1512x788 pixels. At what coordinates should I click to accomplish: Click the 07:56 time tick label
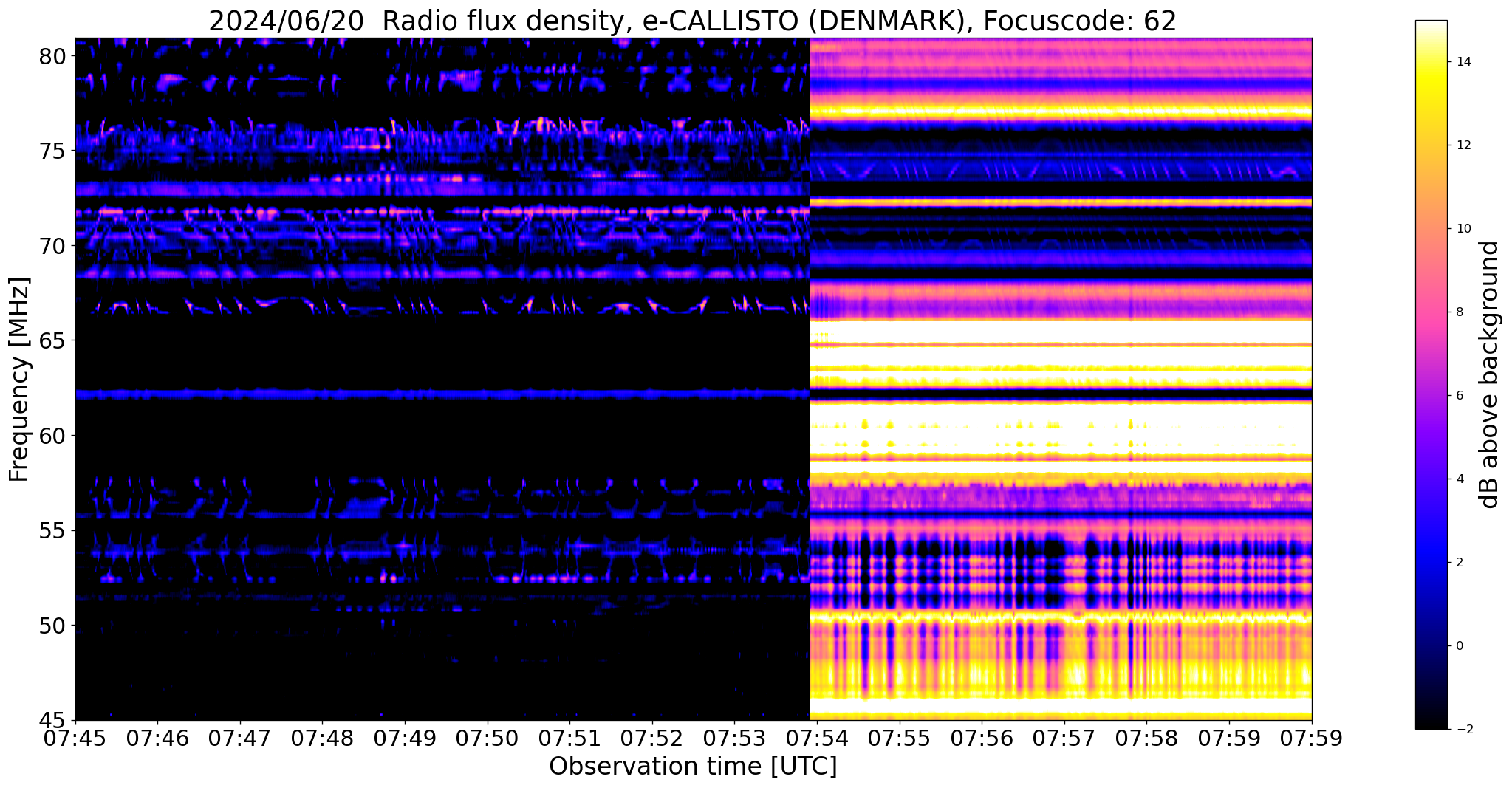(982, 740)
